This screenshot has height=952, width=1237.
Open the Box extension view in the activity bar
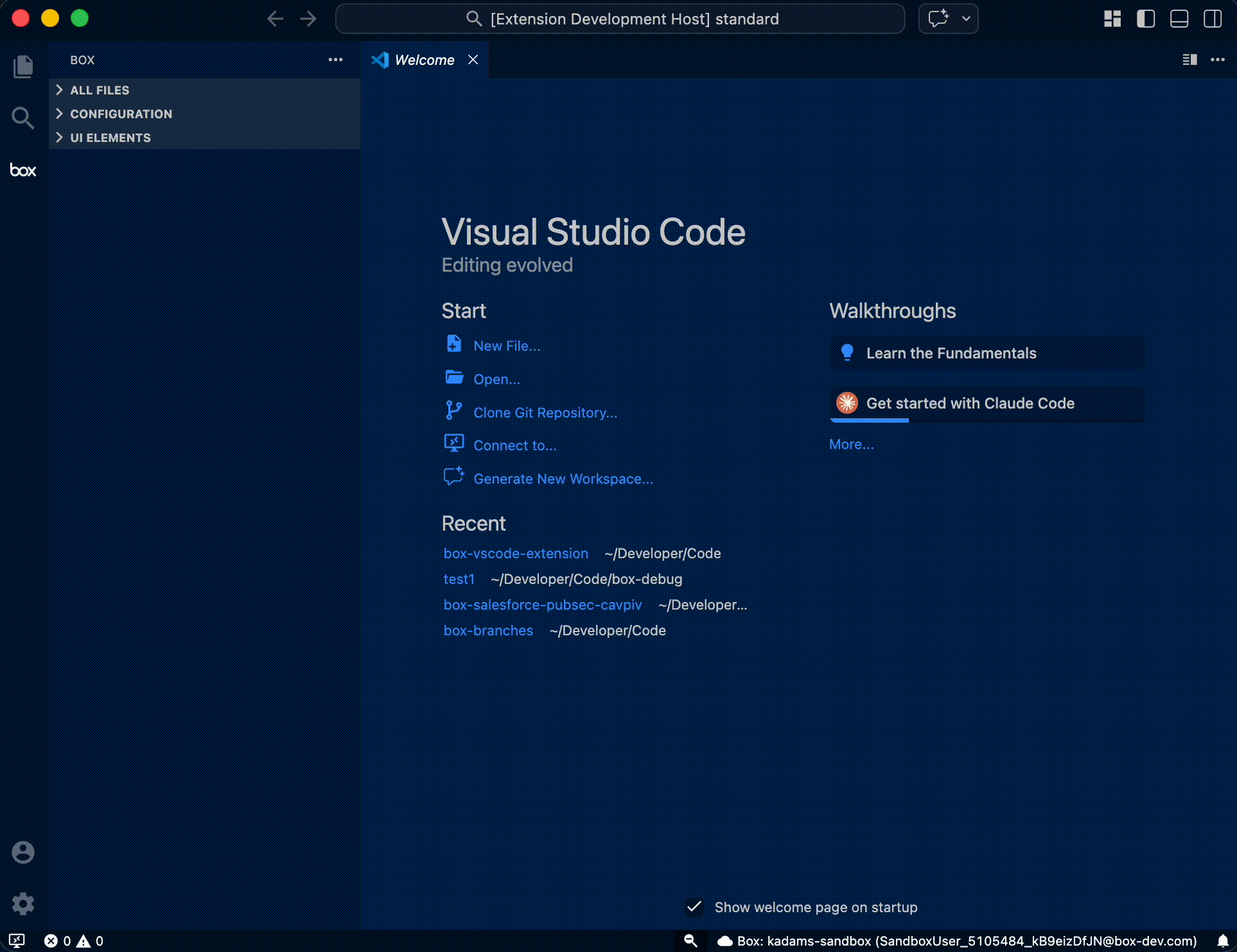click(x=23, y=170)
